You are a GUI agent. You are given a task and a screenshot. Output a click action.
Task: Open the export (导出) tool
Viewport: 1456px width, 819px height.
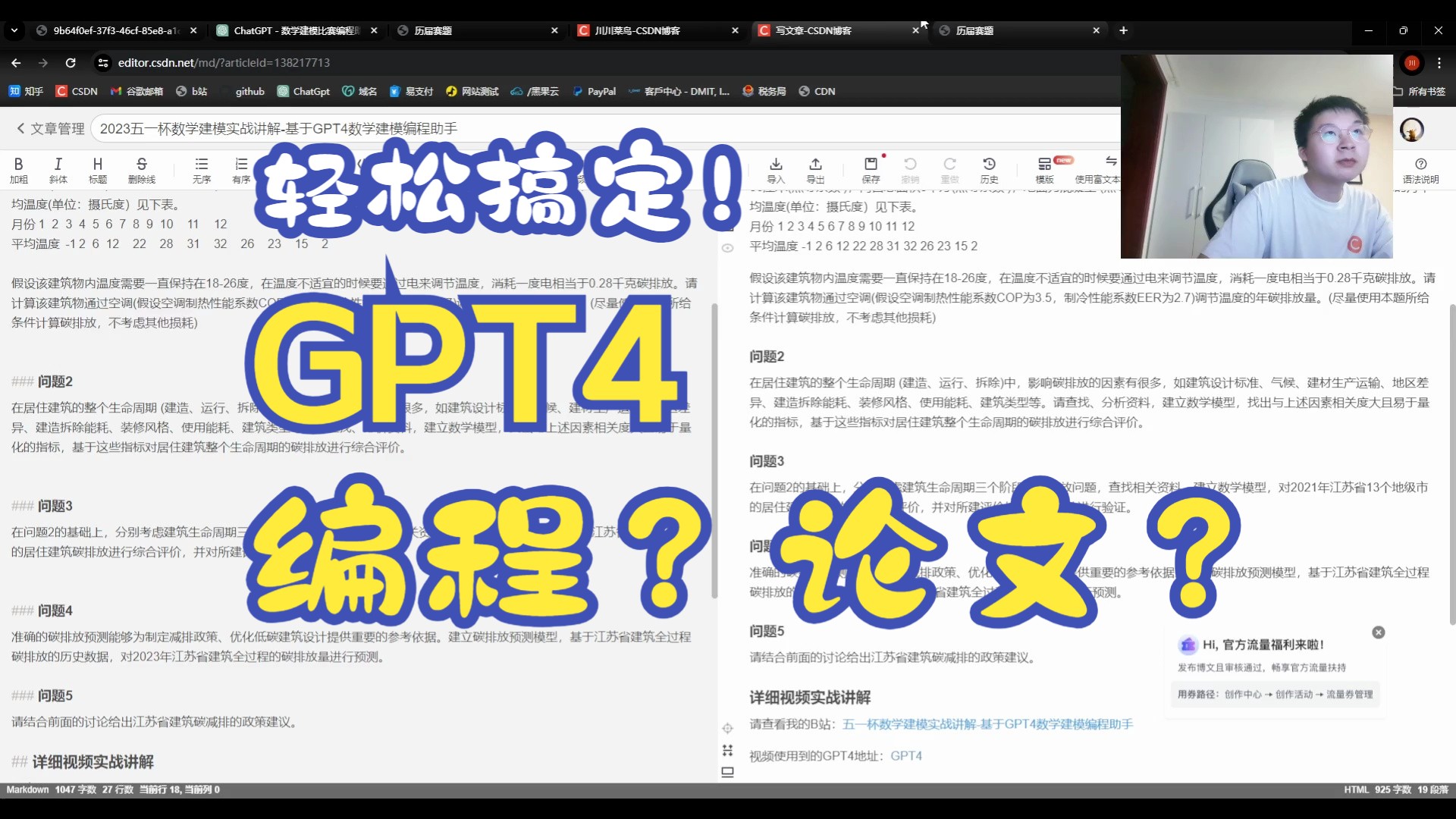coord(815,170)
